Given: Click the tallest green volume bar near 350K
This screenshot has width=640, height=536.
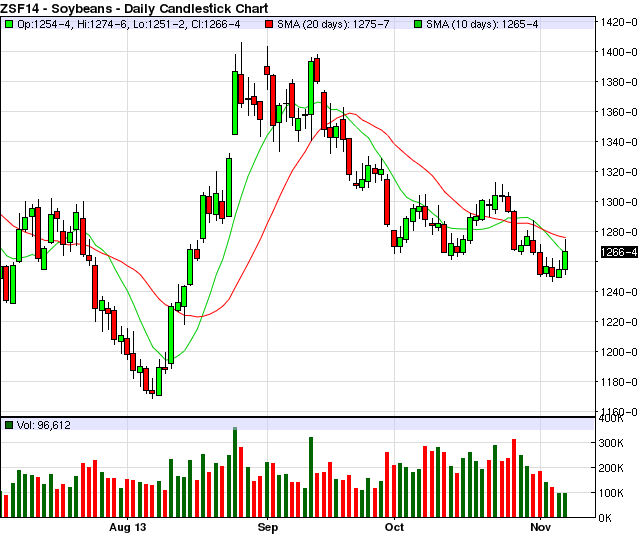Looking at the screenshot, I should click(235, 472).
